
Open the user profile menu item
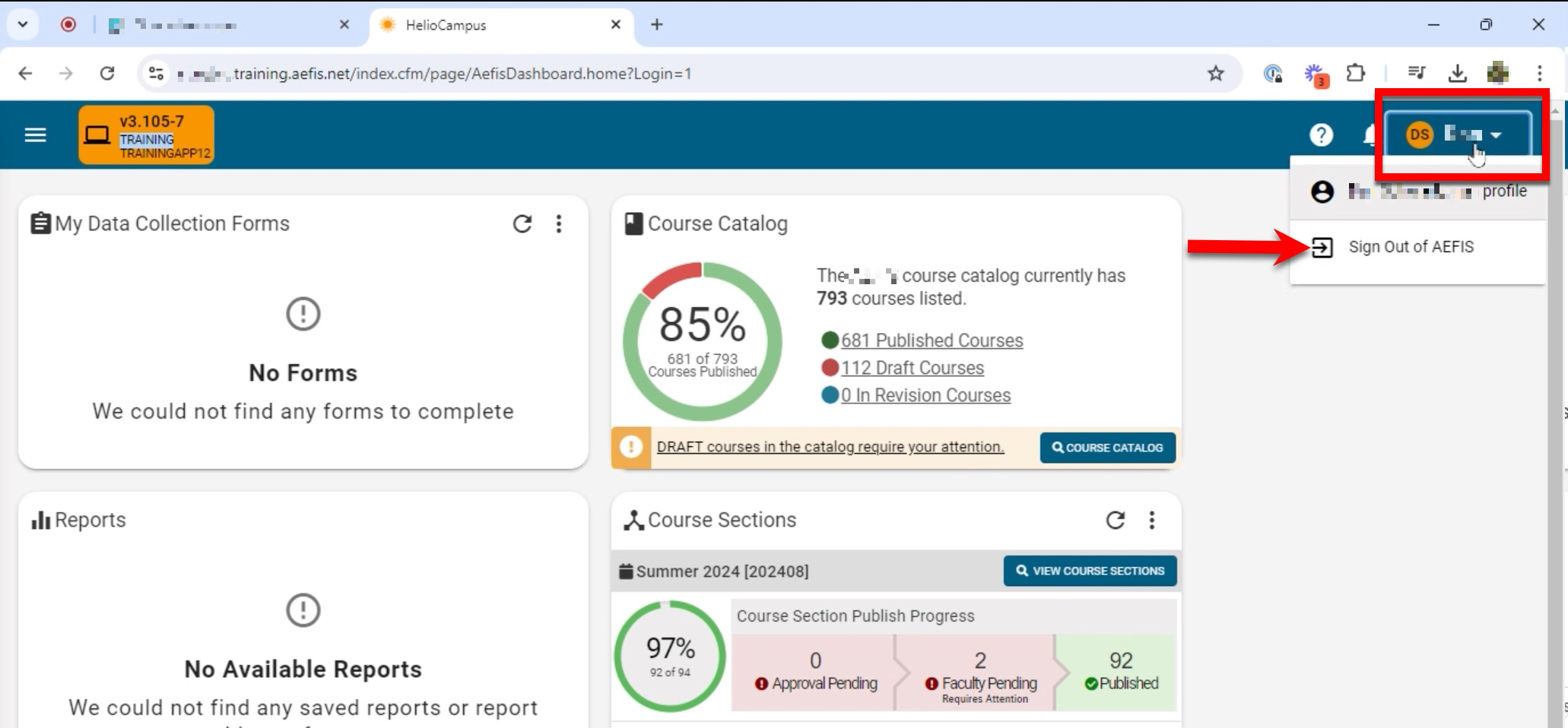pos(1418,191)
